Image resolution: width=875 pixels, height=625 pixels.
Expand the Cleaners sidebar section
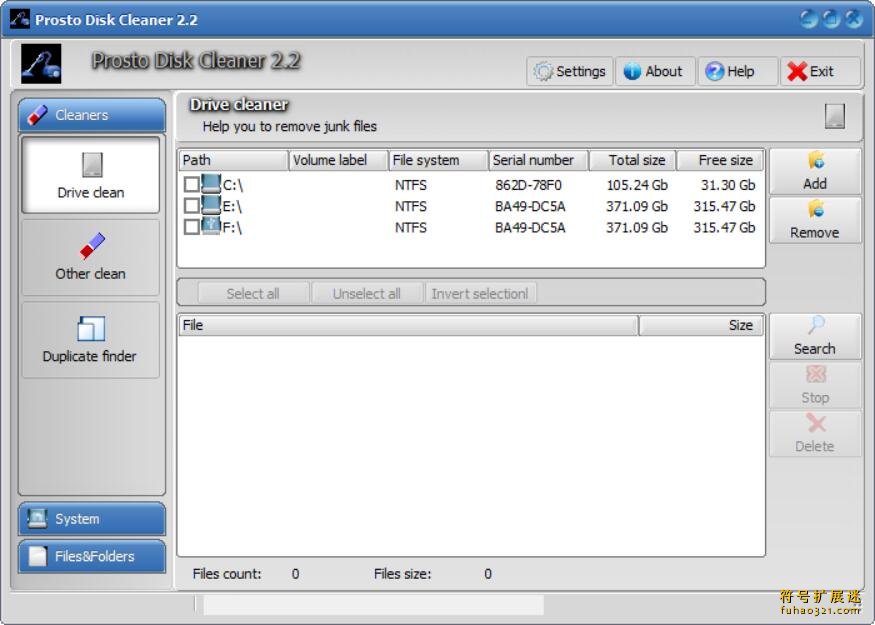pos(92,114)
